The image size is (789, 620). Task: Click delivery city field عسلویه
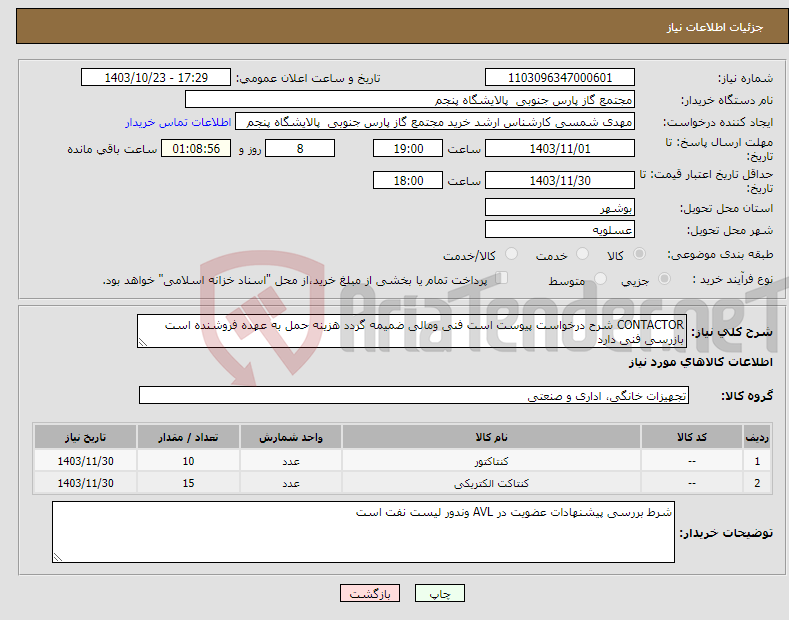[560, 229]
